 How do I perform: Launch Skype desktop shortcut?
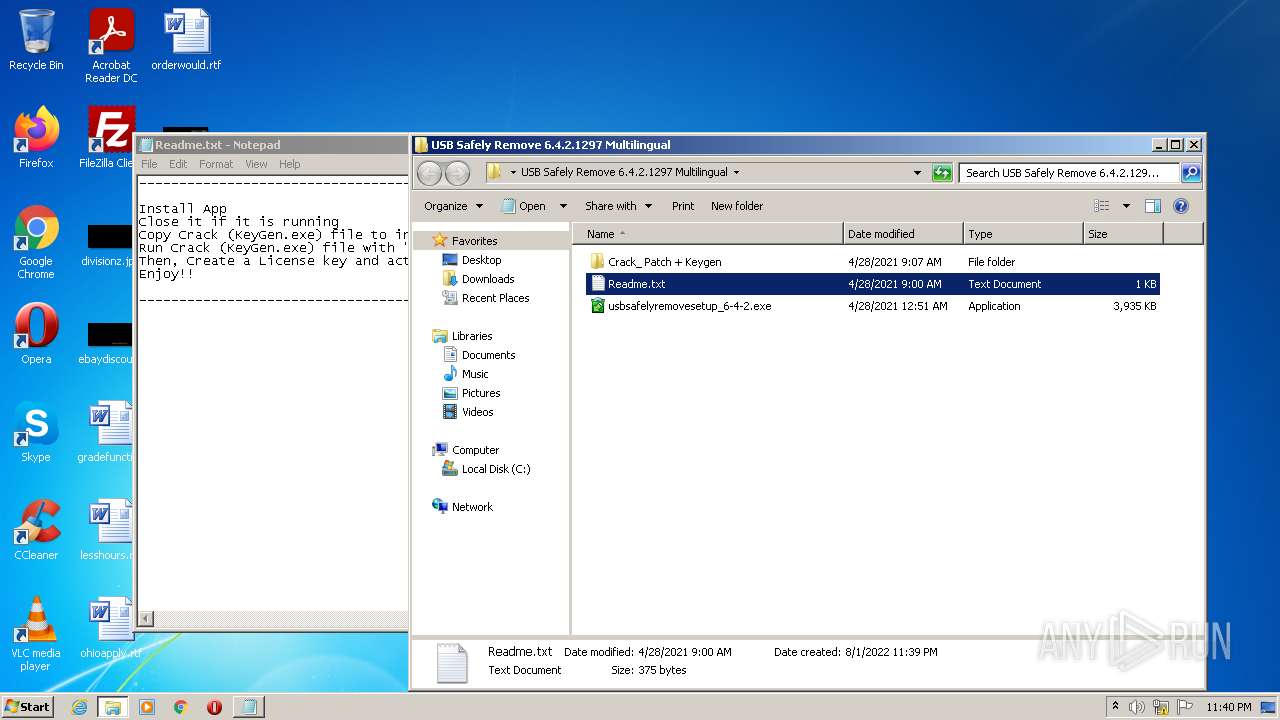click(x=36, y=432)
